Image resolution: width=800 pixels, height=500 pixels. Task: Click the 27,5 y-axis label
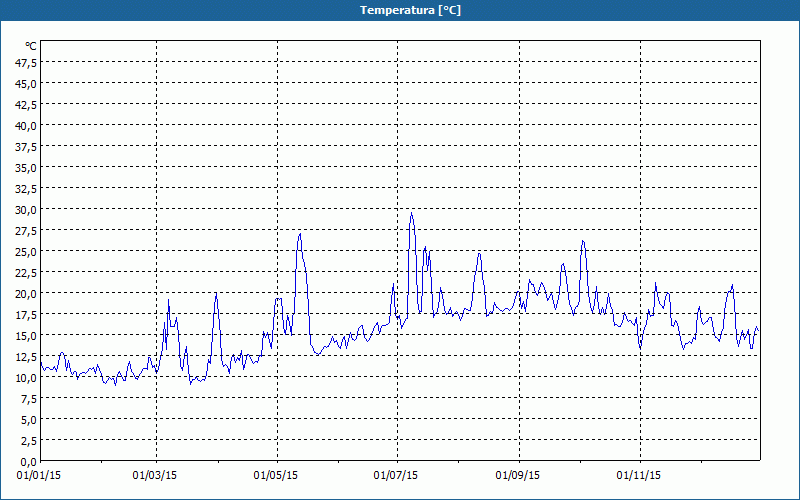pyautogui.click(x=26, y=231)
